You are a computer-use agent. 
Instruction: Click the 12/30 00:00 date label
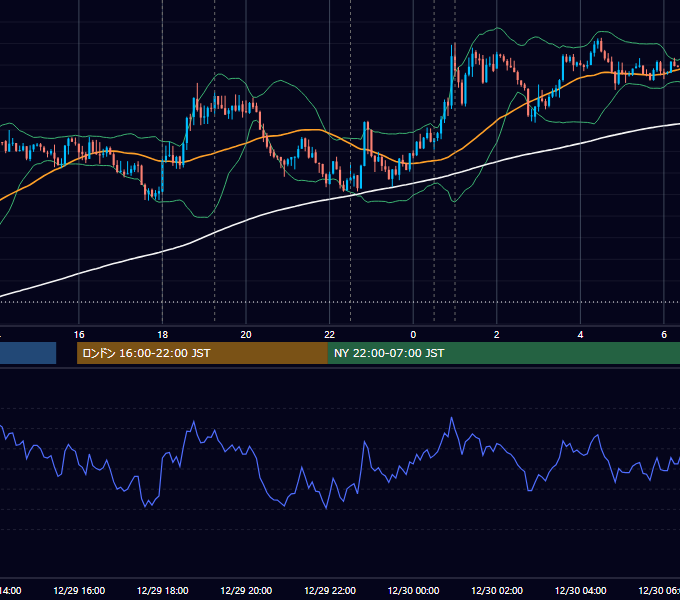[413, 590]
